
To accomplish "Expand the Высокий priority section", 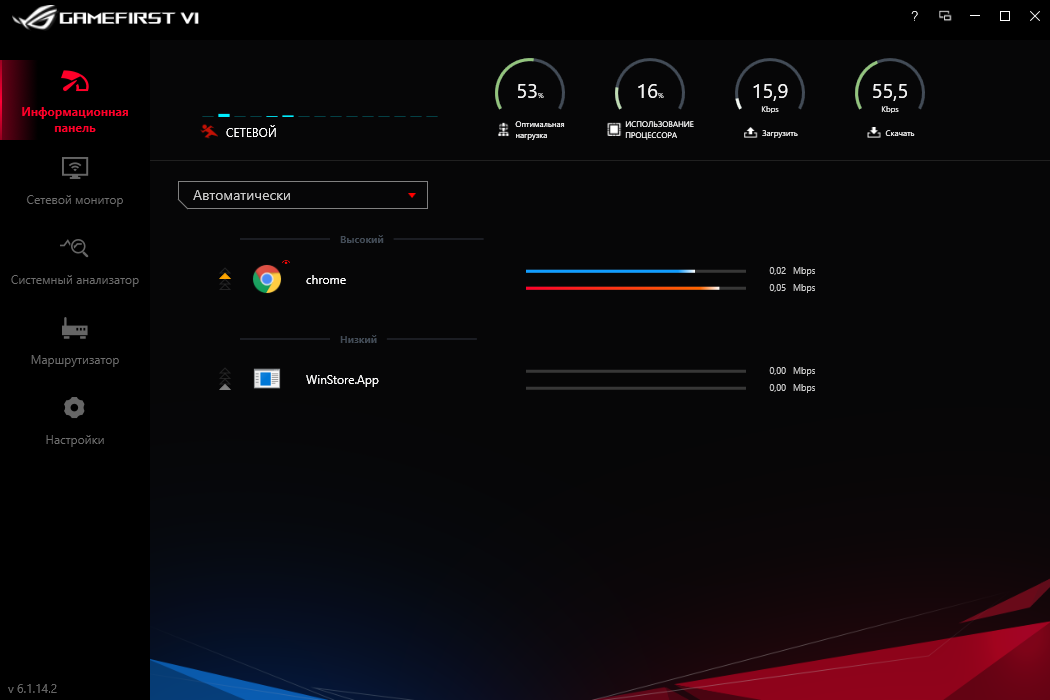I will 360,239.
